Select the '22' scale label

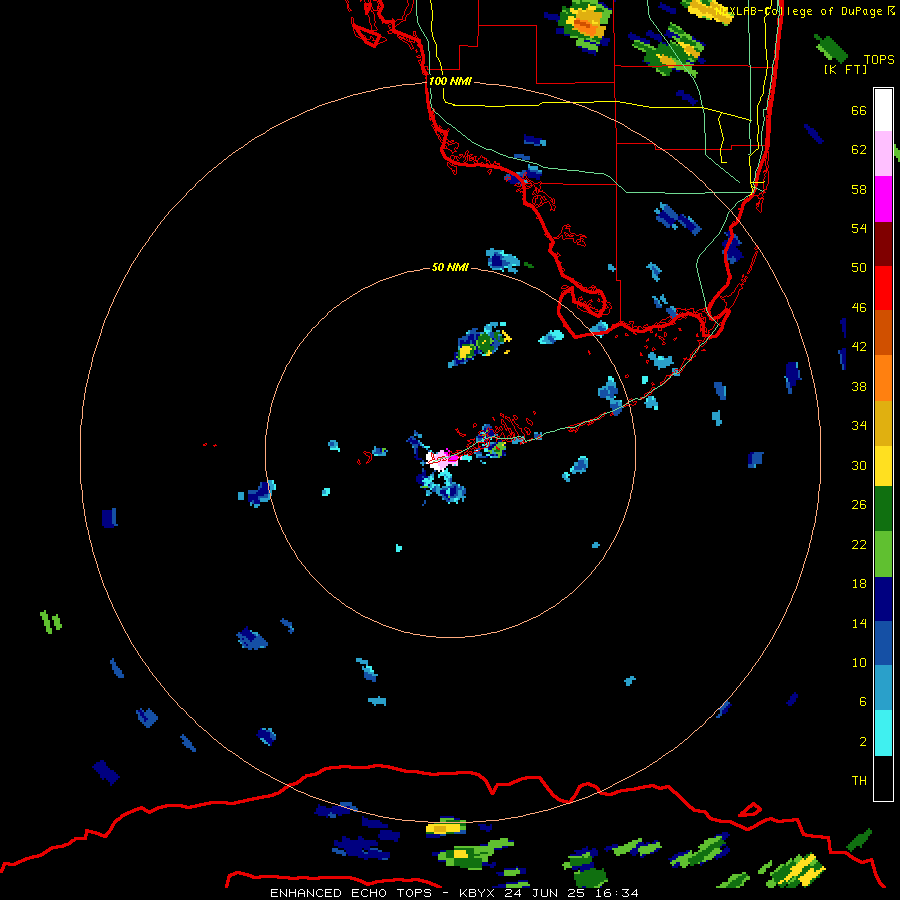click(x=859, y=545)
